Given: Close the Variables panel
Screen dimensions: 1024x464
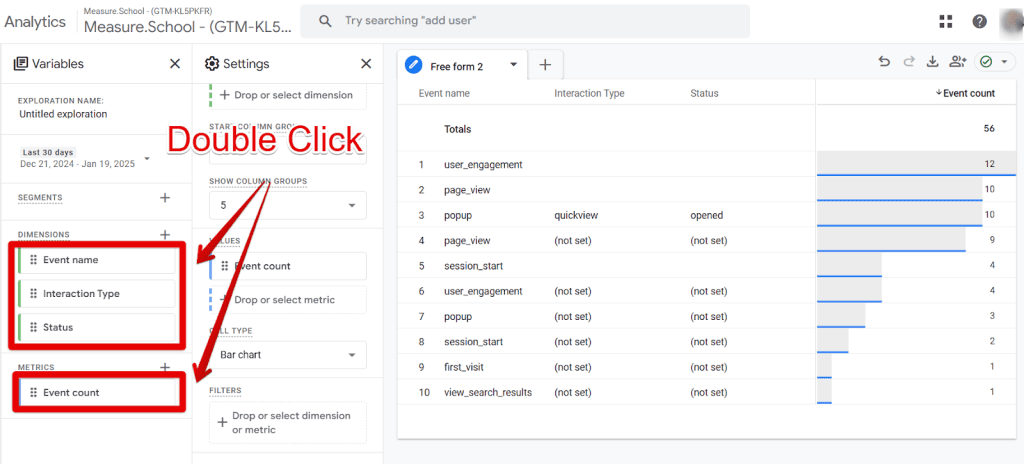Looking at the screenshot, I should point(175,63).
